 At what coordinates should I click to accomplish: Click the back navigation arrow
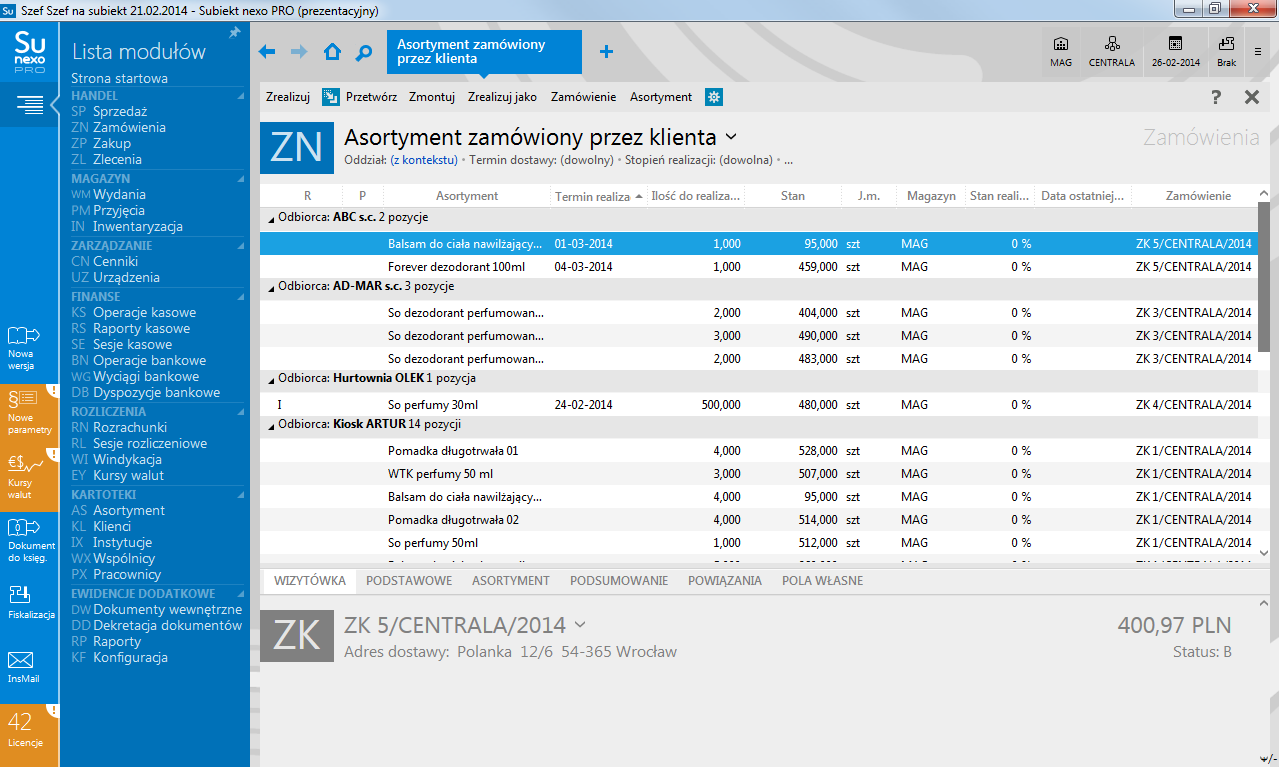click(x=267, y=52)
